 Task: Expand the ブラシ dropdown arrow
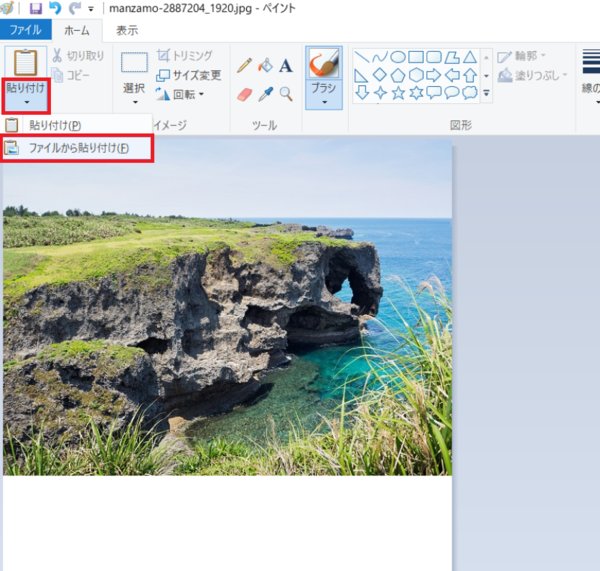point(324,102)
